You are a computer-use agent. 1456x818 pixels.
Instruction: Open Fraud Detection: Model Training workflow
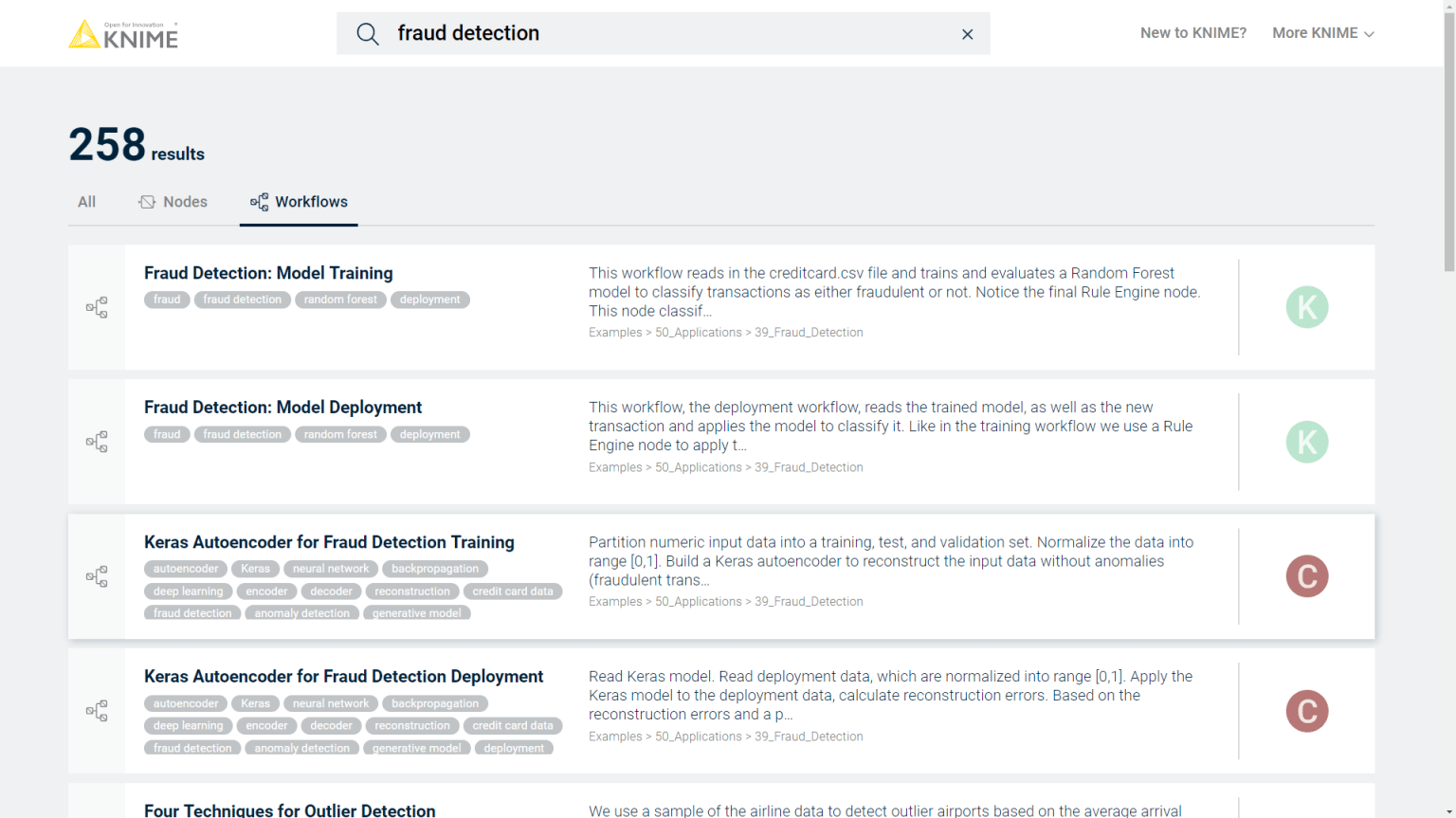[x=268, y=273]
